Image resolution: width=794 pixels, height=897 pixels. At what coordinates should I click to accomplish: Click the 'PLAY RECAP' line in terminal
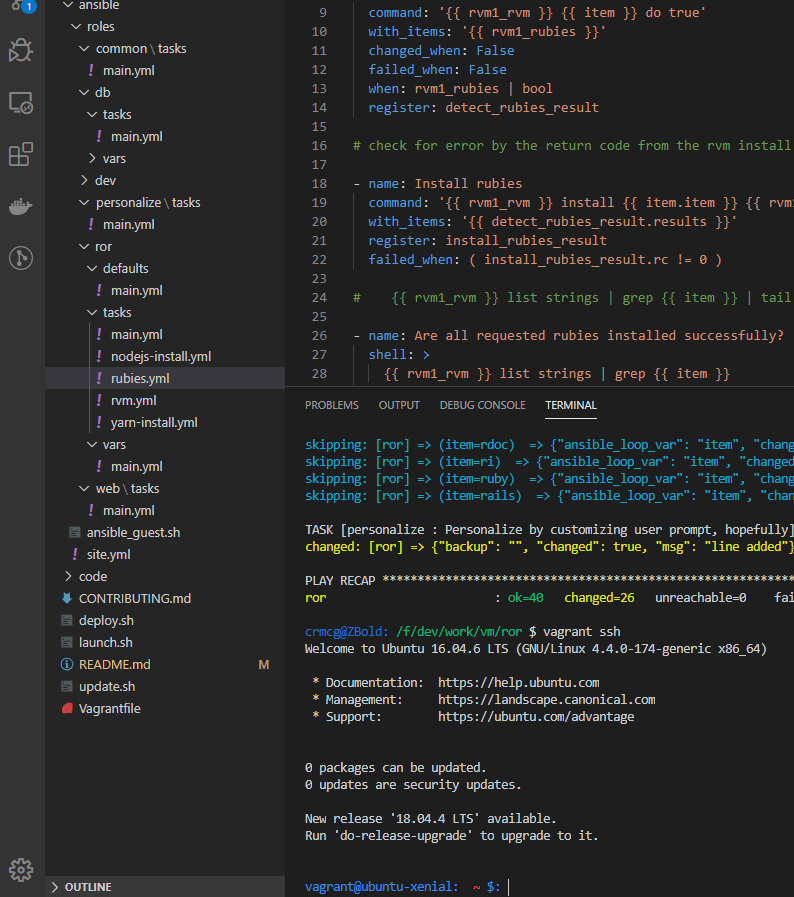[549, 580]
